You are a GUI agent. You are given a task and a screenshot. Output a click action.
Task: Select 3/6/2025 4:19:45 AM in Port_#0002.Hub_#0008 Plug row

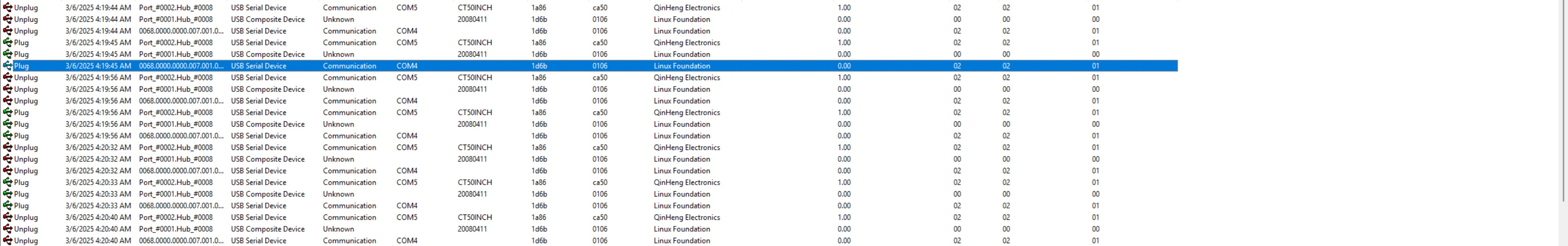click(x=98, y=42)
